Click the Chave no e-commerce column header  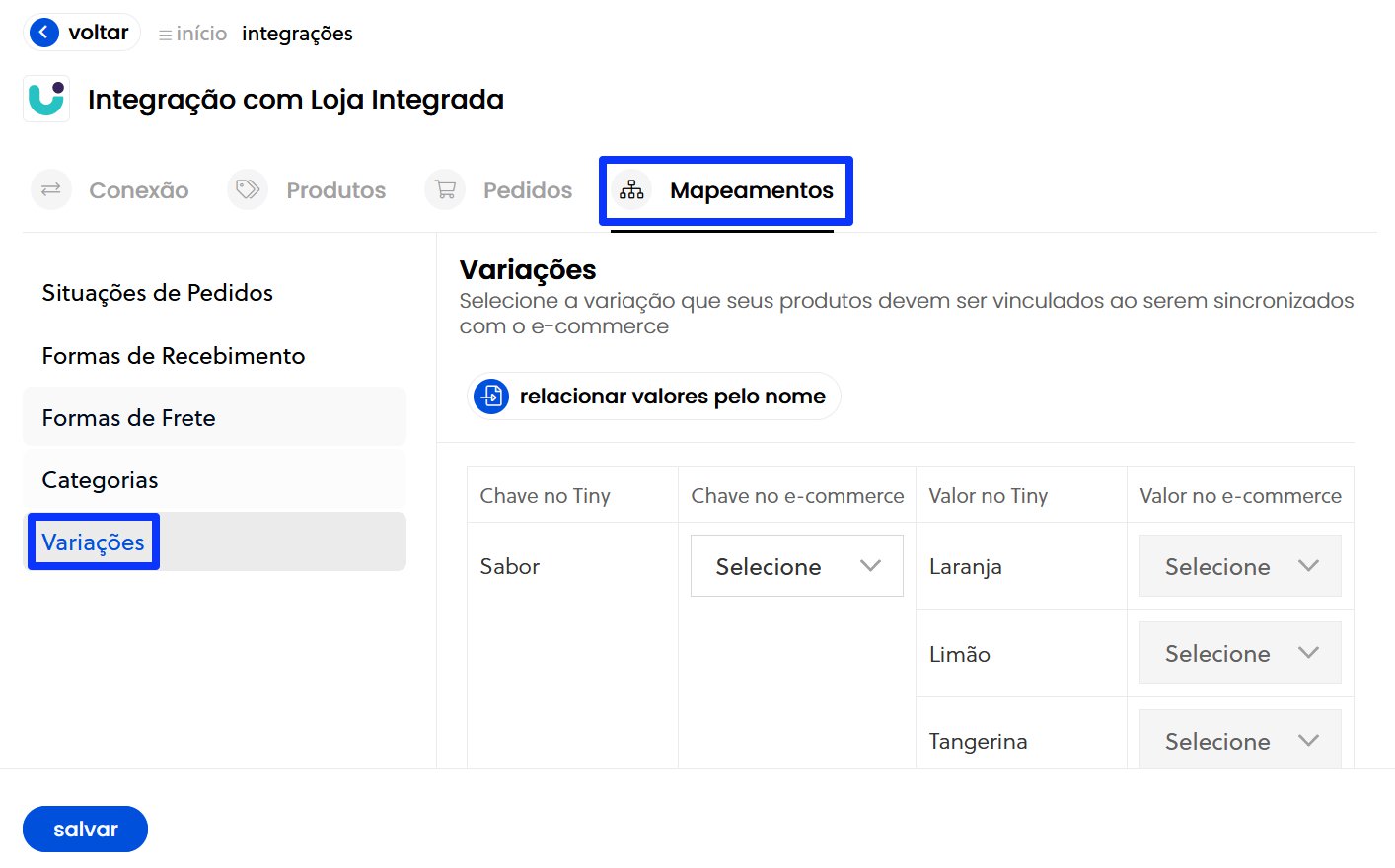797,496
